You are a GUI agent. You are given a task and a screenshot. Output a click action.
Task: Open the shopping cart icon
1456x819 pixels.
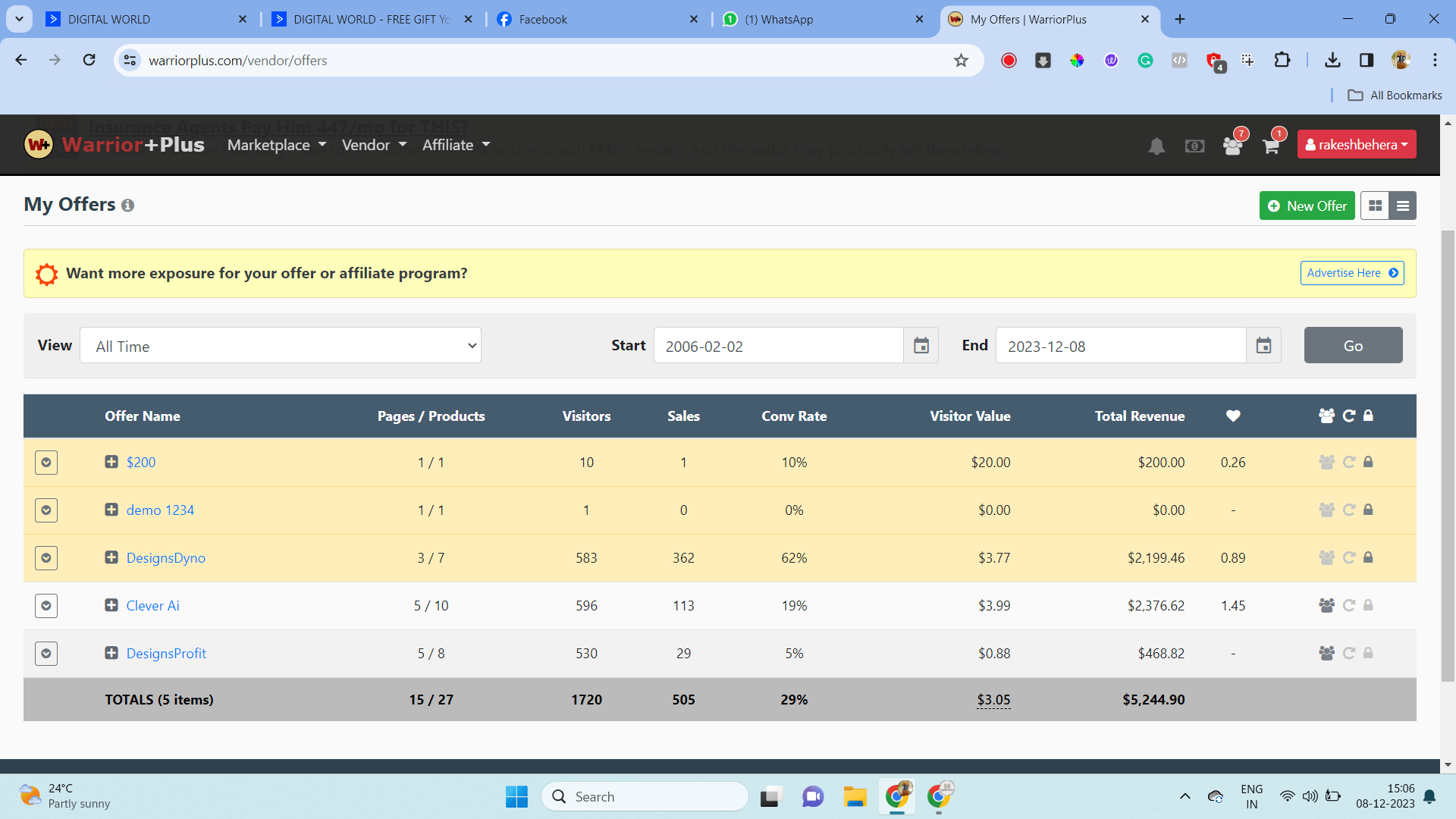pos(1272,146)
